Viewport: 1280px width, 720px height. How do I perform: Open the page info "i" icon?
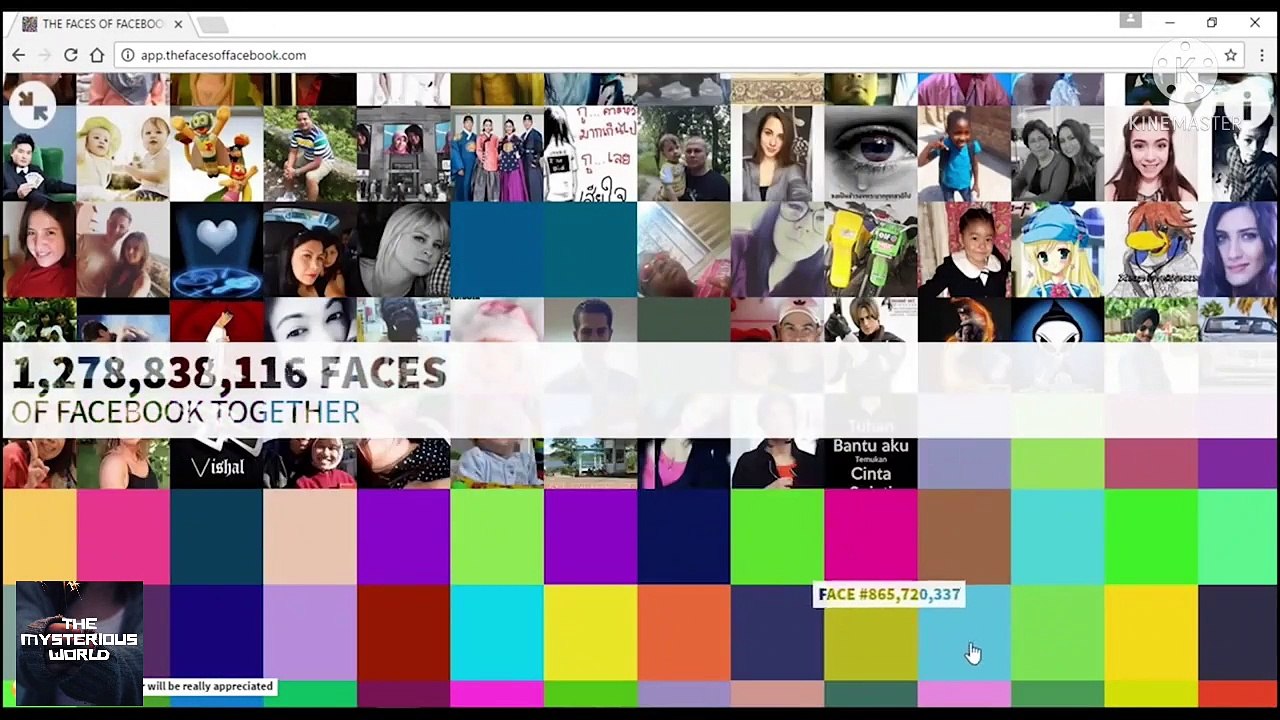1246,104
